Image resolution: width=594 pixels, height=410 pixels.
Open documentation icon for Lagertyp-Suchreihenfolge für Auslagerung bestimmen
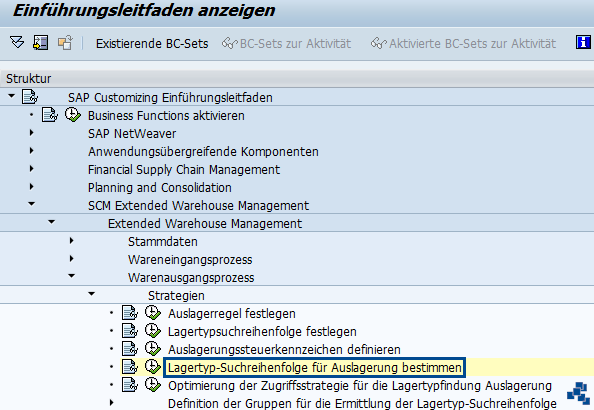130,367
